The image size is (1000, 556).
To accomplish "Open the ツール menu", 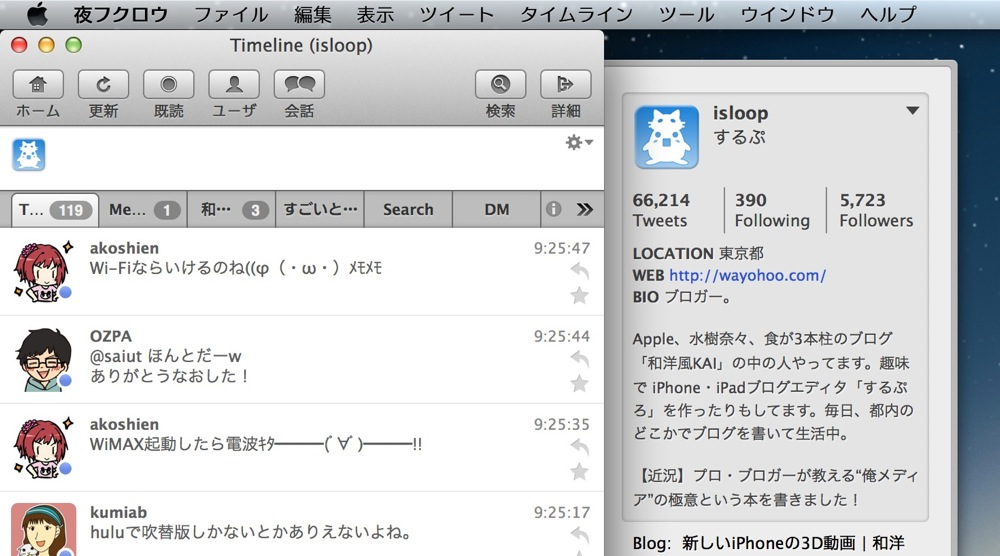I will [686, 14].
